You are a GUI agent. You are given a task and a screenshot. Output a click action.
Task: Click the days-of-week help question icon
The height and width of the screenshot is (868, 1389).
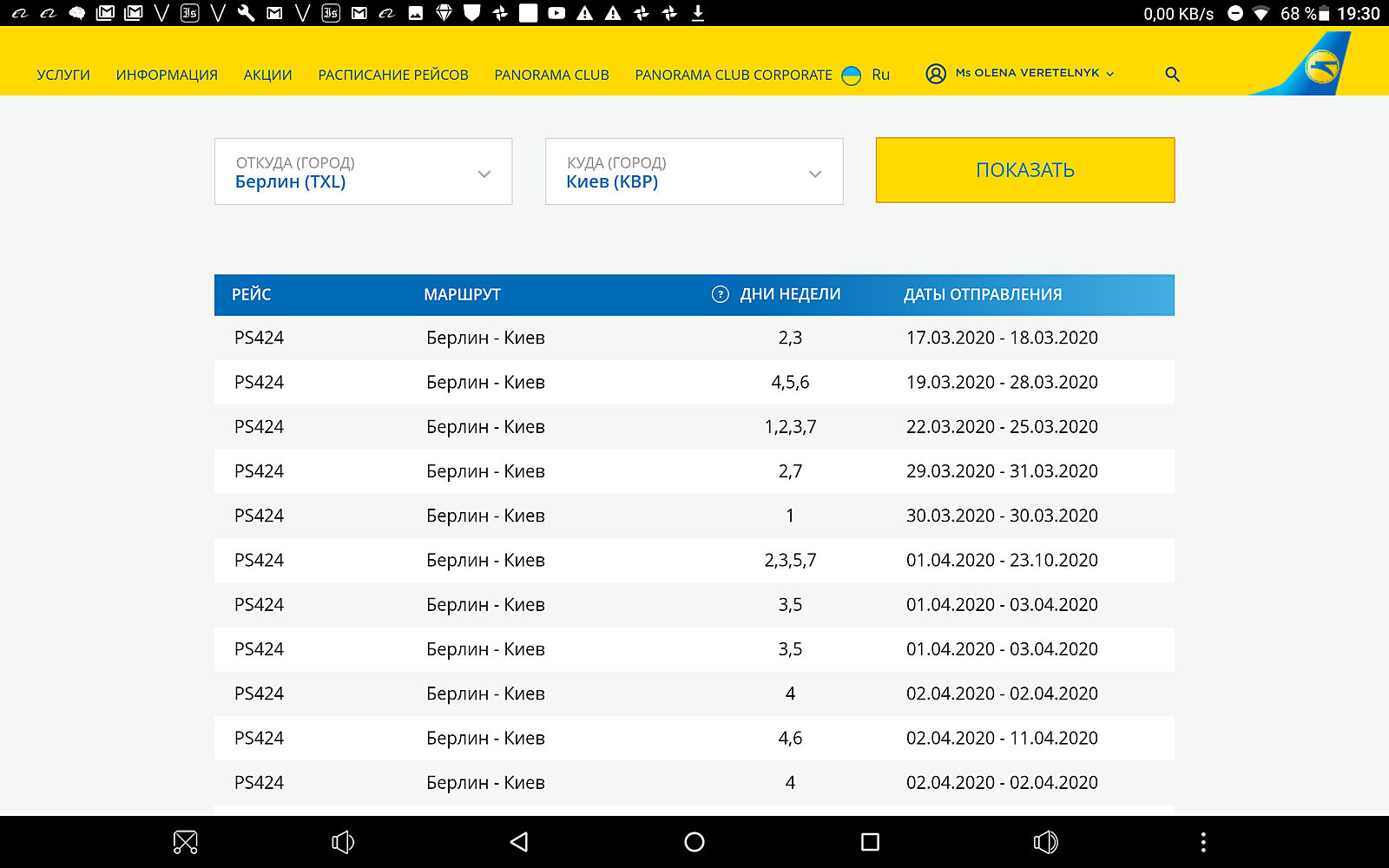(720, 294)
